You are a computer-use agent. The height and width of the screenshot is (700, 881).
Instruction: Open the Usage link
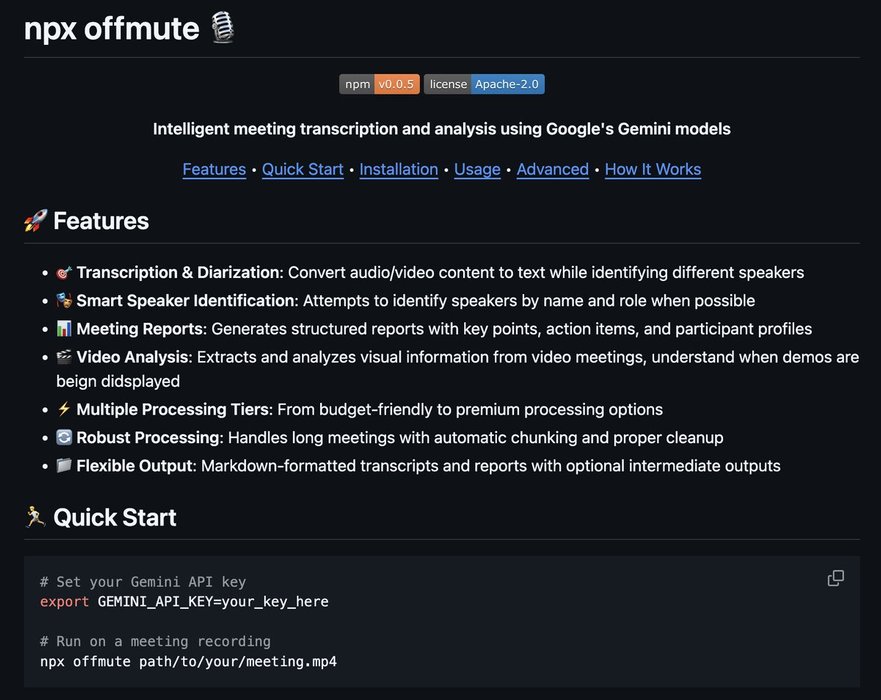click(x=477, y=170)
